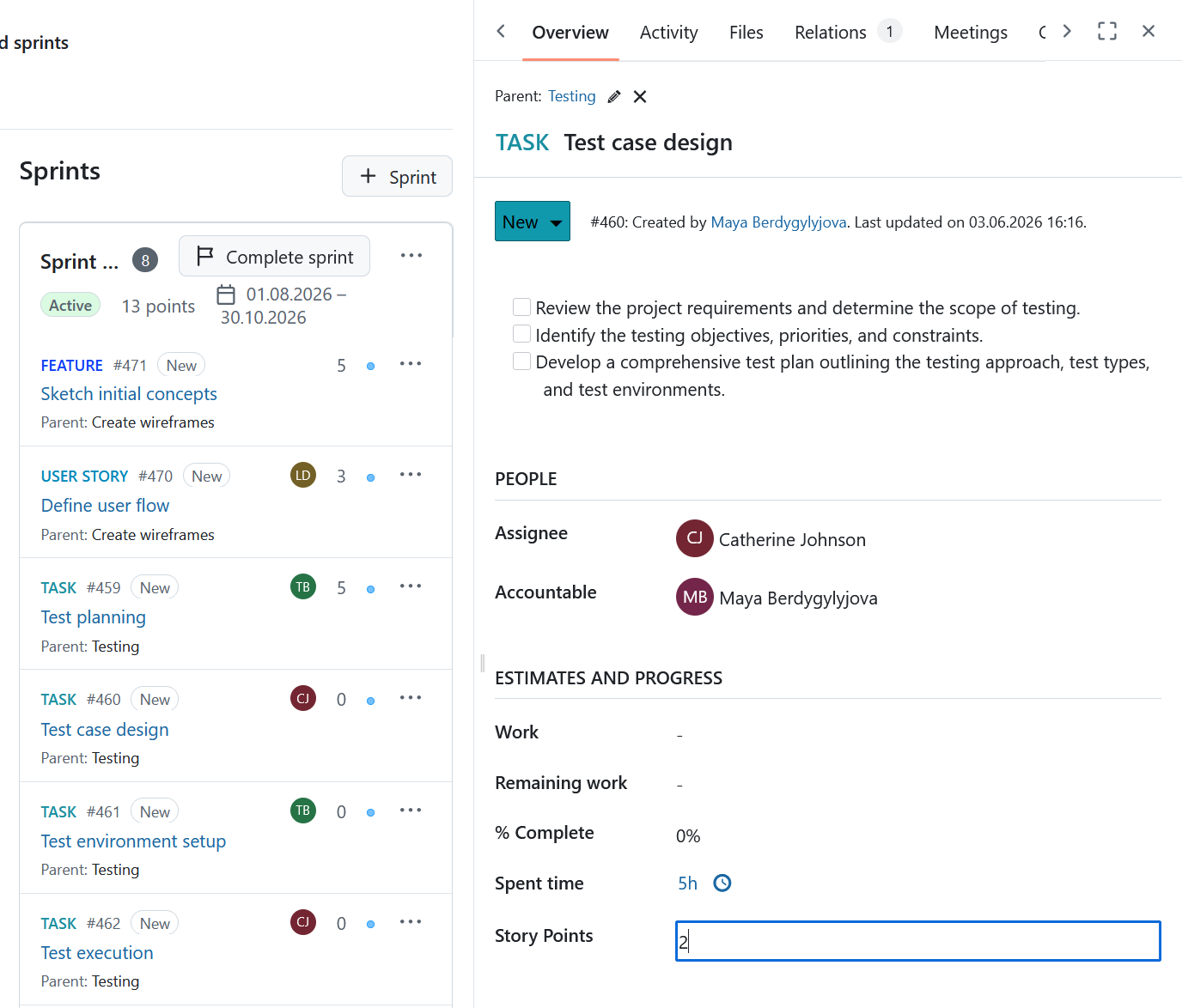Open Sketch initial concepts work package
This screenshot has width=1182, height=1008.
pyautogui.click(x=129, y=394)
